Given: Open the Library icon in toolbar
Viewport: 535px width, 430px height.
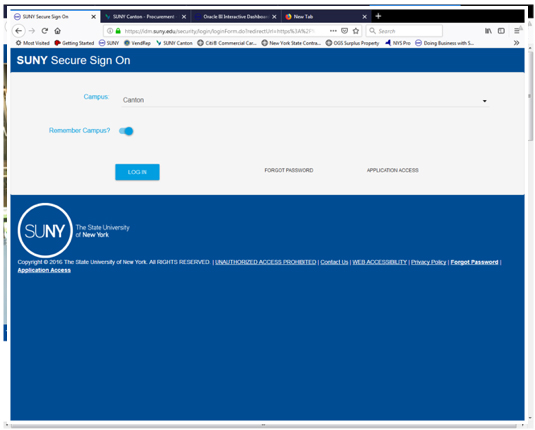Looking at the screenshot, I should [x=489, y=31].
